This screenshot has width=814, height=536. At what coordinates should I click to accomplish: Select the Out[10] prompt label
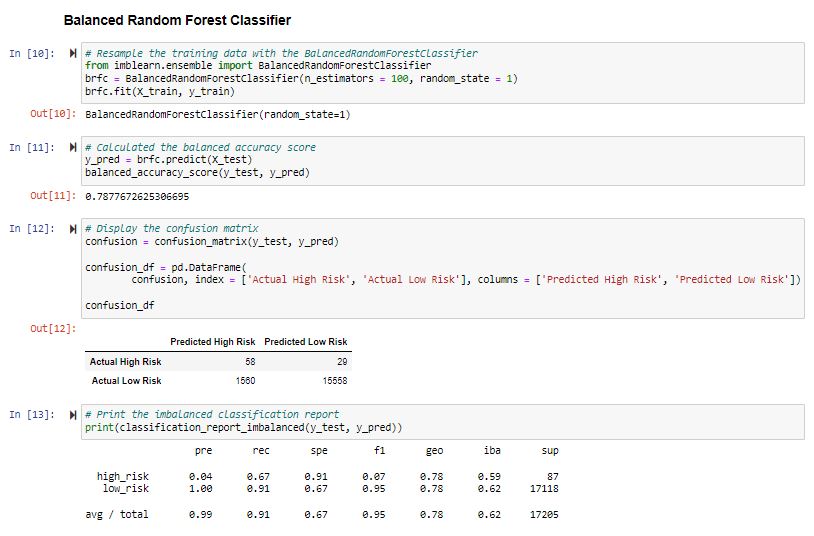[x=53, y=114]
